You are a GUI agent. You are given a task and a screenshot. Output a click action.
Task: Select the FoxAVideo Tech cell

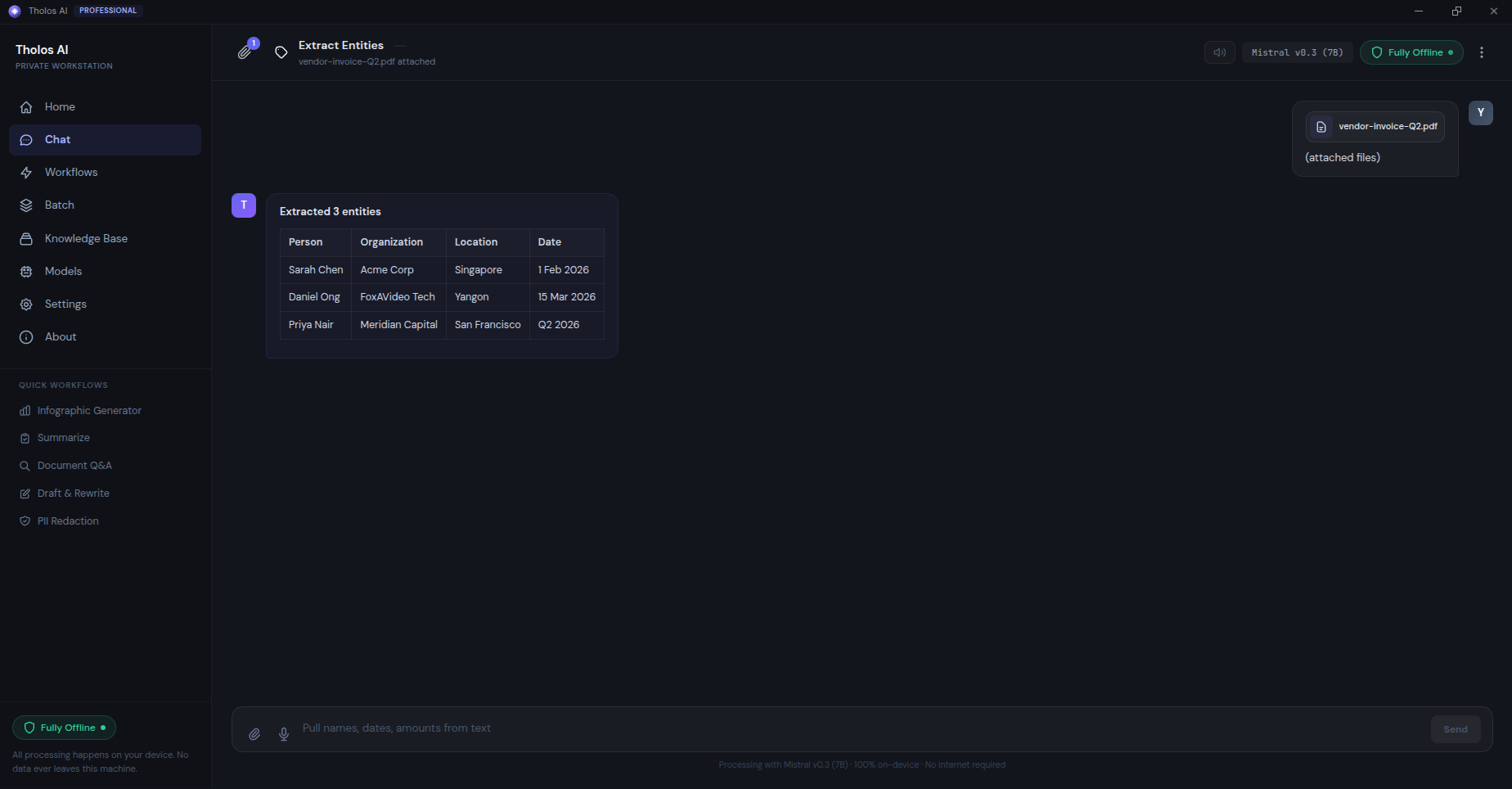click(398, 297)
